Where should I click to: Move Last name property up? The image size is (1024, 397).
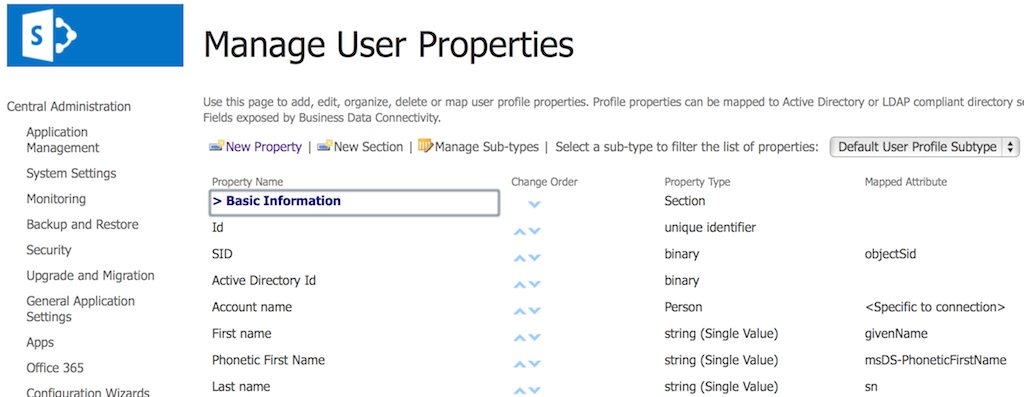[520, 390]
